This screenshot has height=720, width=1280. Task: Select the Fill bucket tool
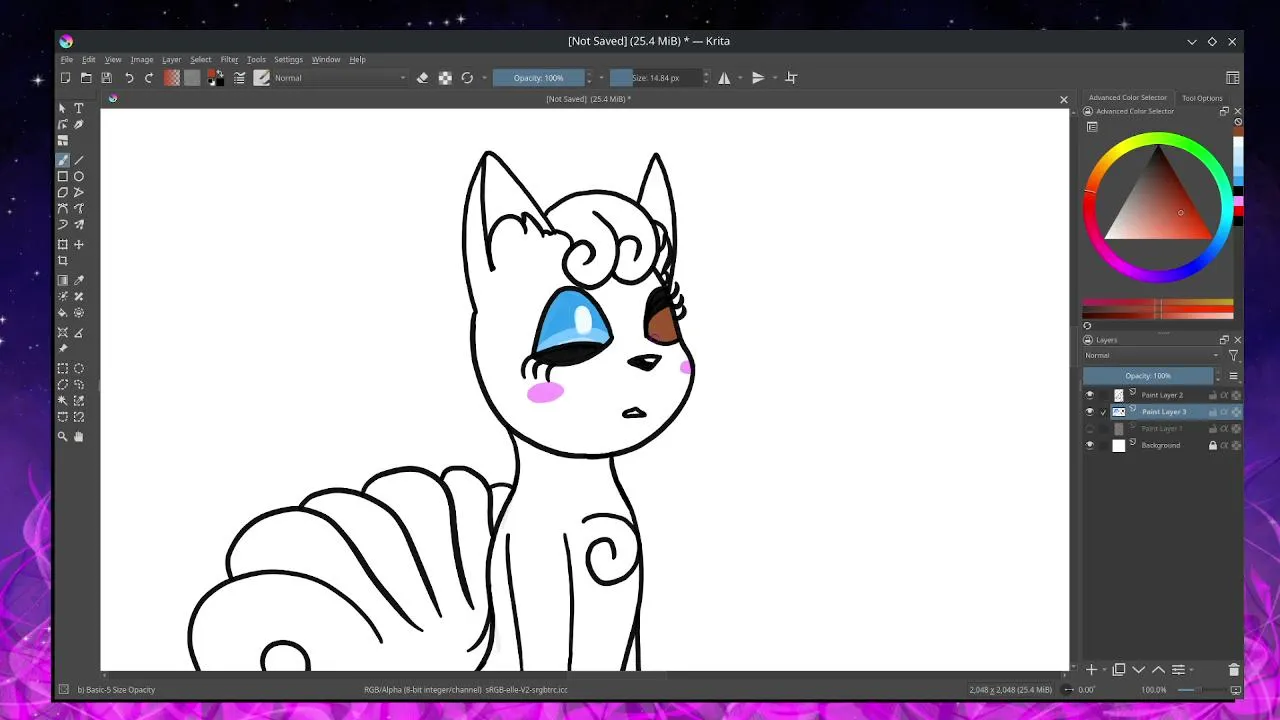63,312
